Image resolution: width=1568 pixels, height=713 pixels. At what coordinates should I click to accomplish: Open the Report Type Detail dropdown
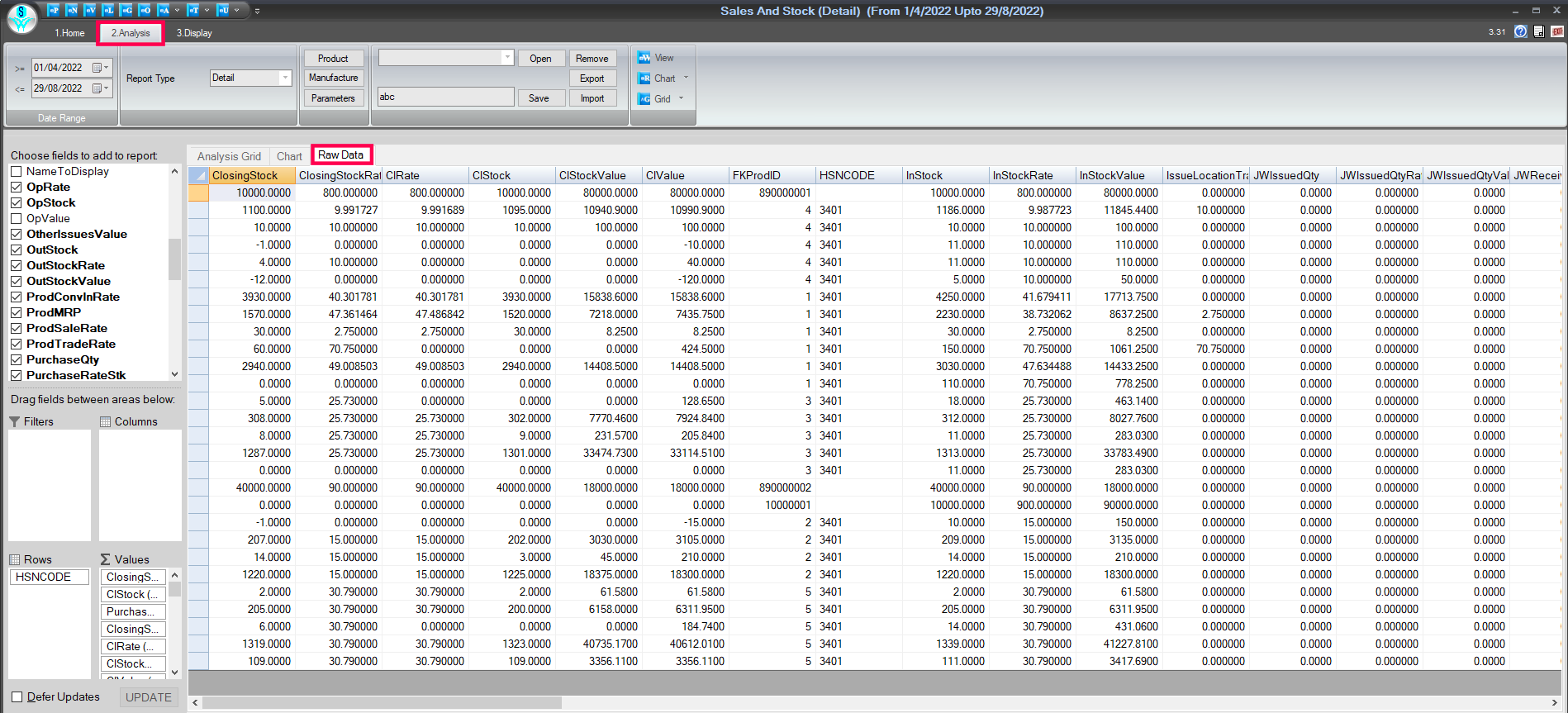[285, 78]
